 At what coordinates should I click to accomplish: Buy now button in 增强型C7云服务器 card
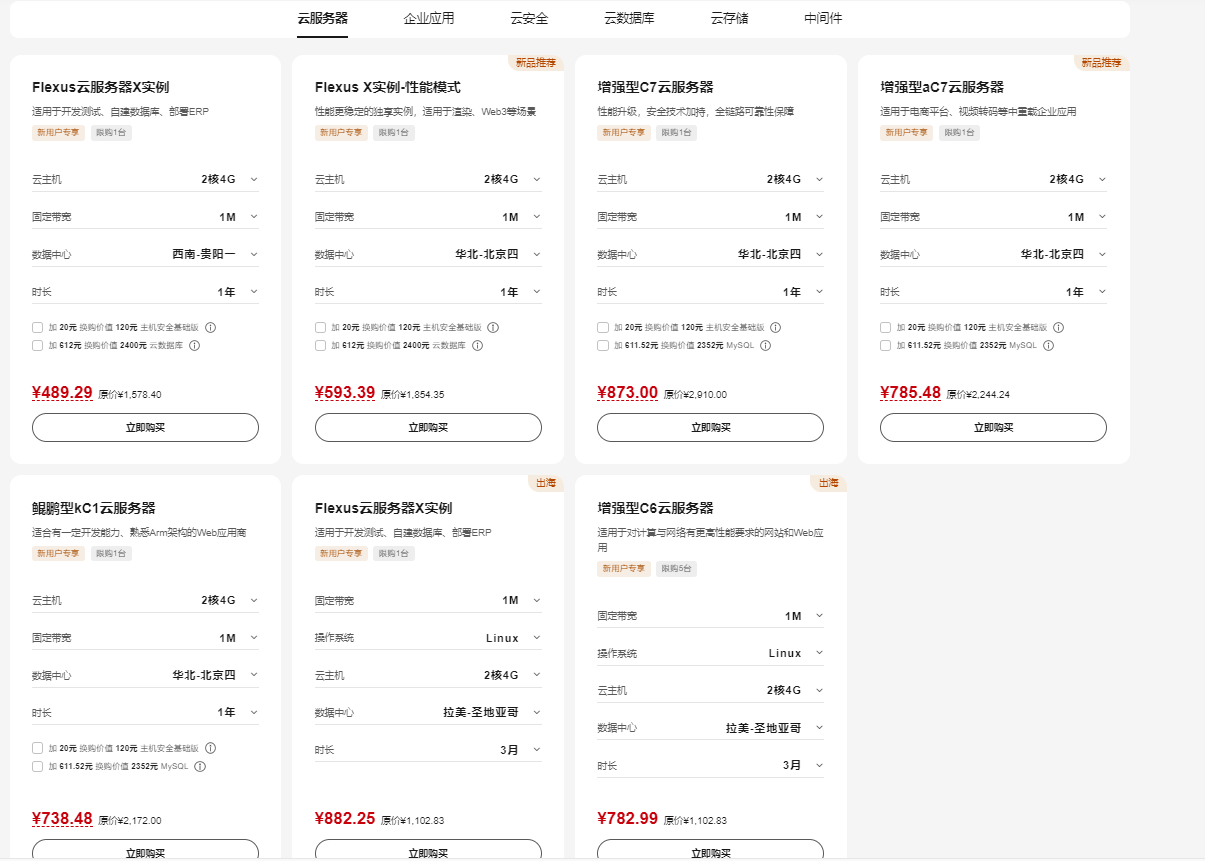pos(711,427)
